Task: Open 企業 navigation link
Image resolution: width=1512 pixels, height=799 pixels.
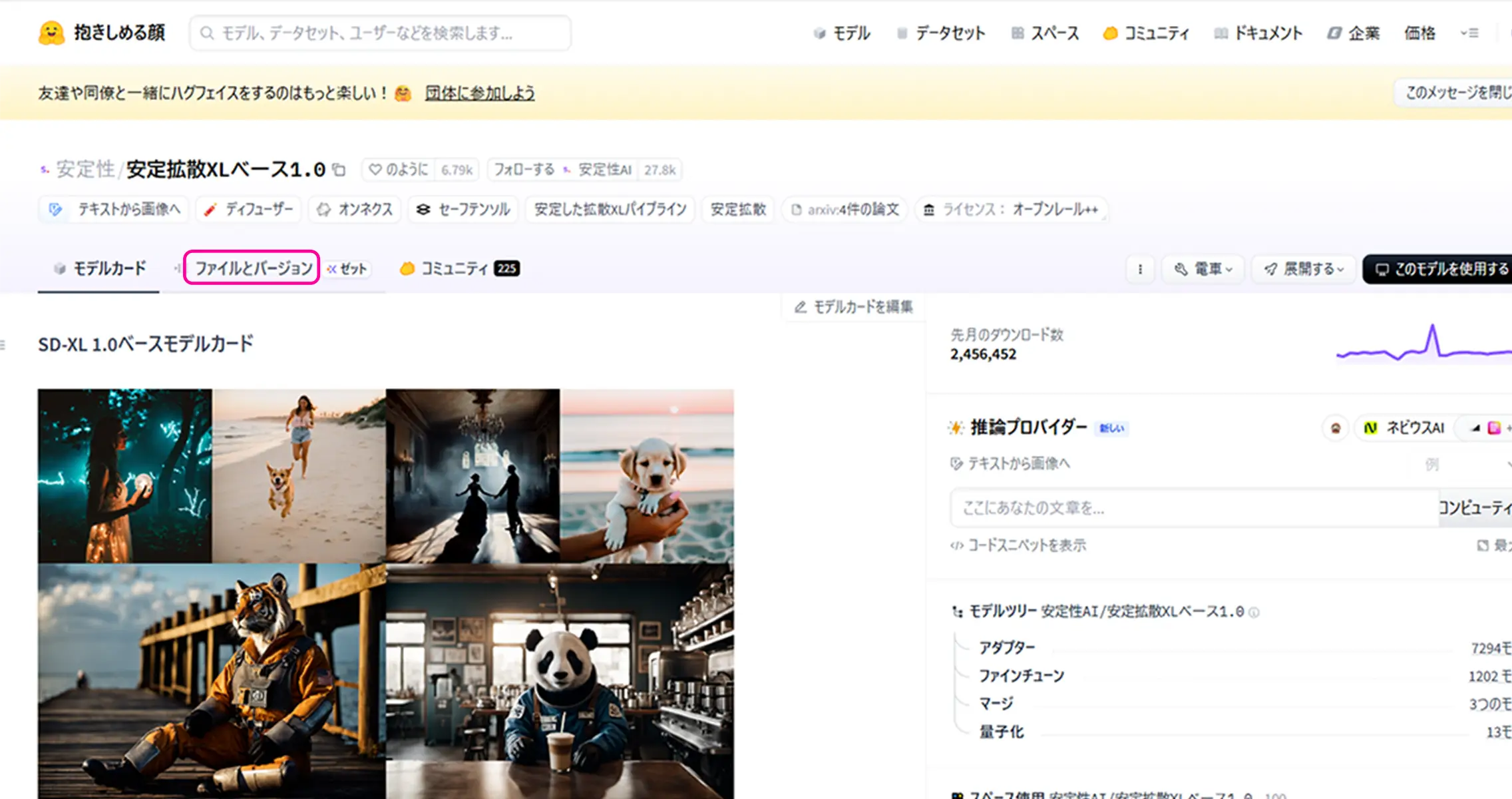Action: pyautogui.click(x=1354, y=33)
